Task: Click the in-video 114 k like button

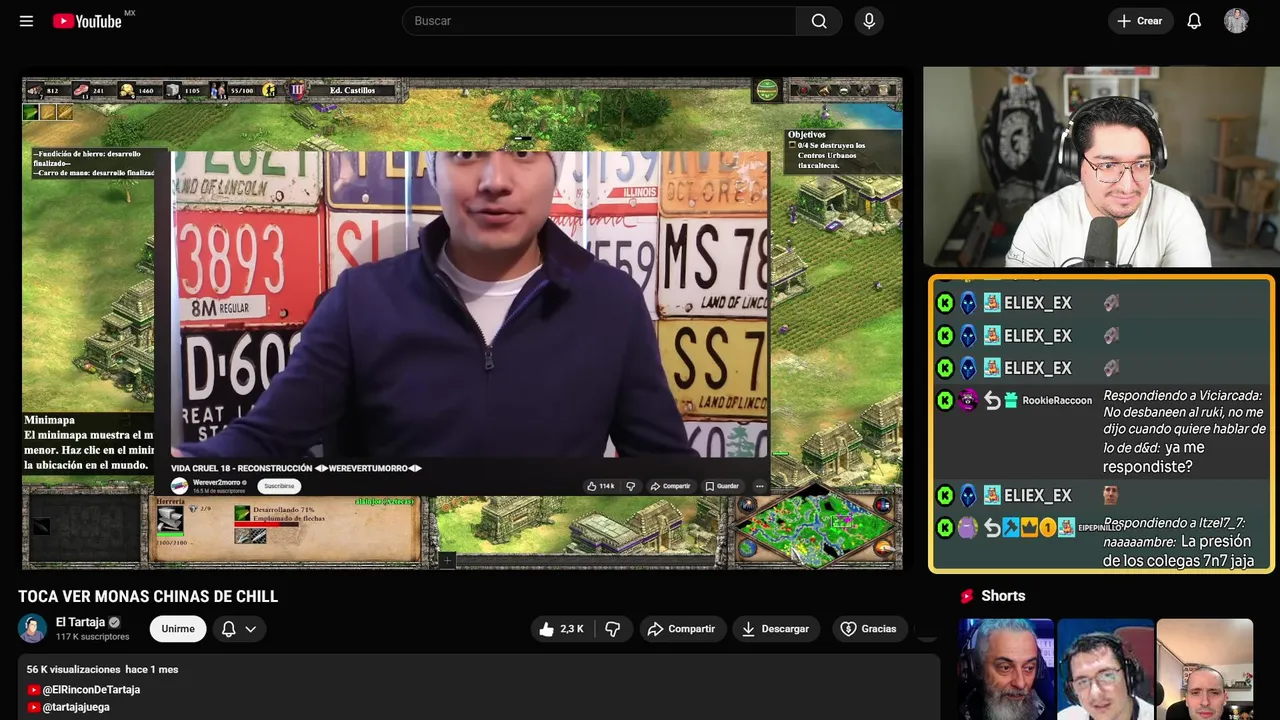Action: 601,486
